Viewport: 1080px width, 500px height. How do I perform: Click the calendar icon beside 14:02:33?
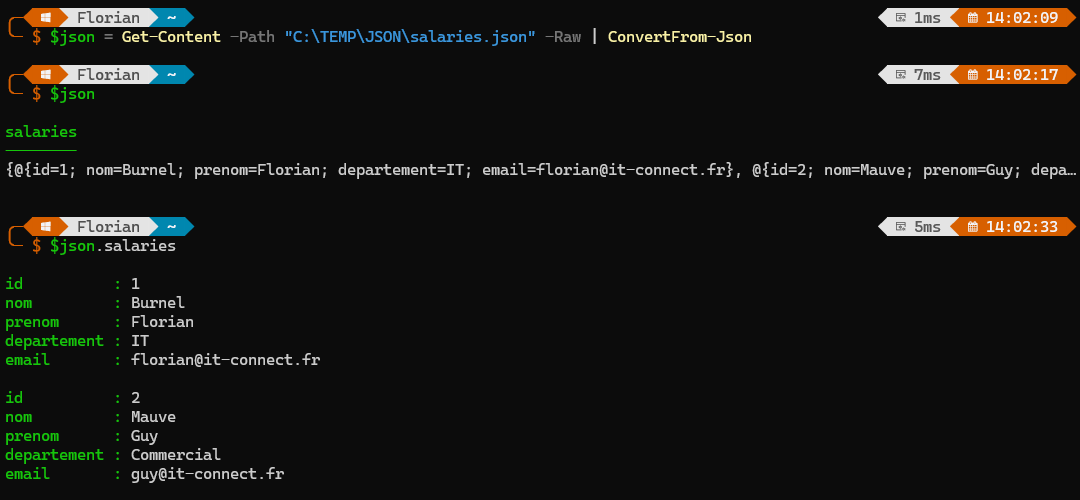point(971,227)
